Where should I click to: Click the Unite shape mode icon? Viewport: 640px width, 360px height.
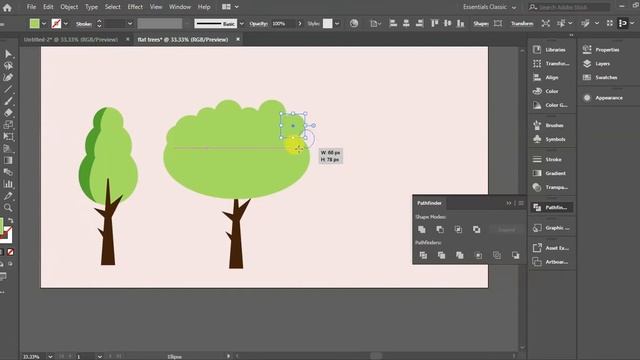pyautogui.click(x=422, y=229)
